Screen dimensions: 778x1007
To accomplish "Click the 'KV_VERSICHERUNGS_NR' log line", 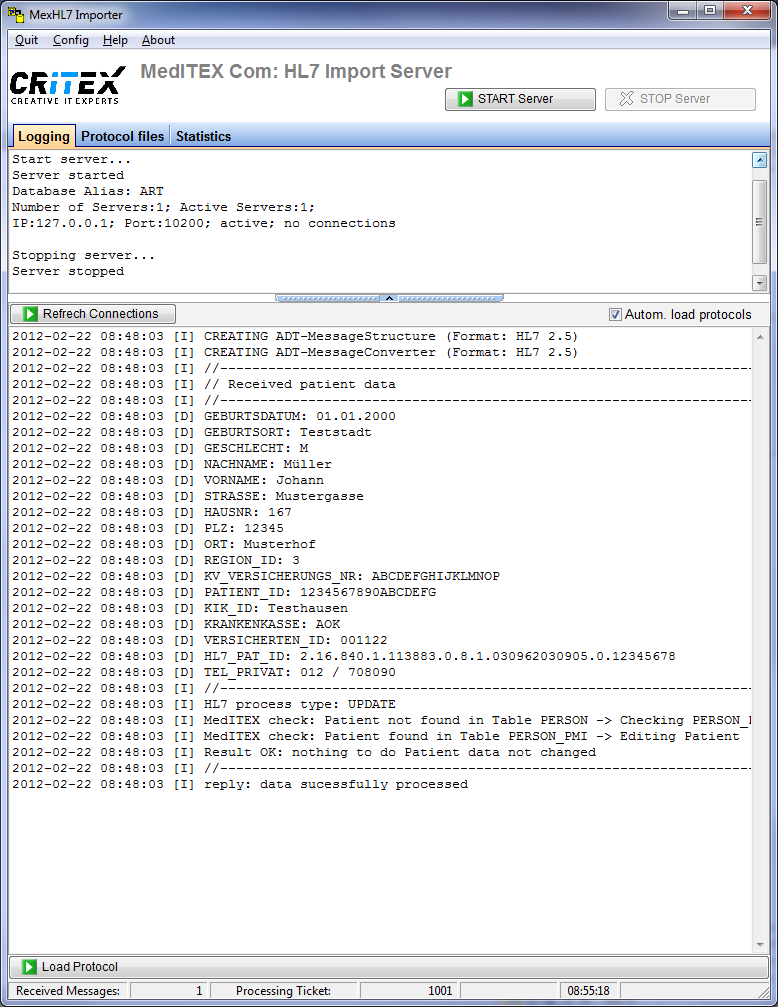I will point(256,576).
